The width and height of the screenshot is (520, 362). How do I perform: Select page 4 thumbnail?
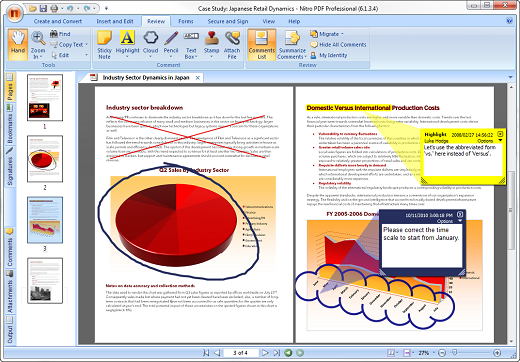click(45, 281)
